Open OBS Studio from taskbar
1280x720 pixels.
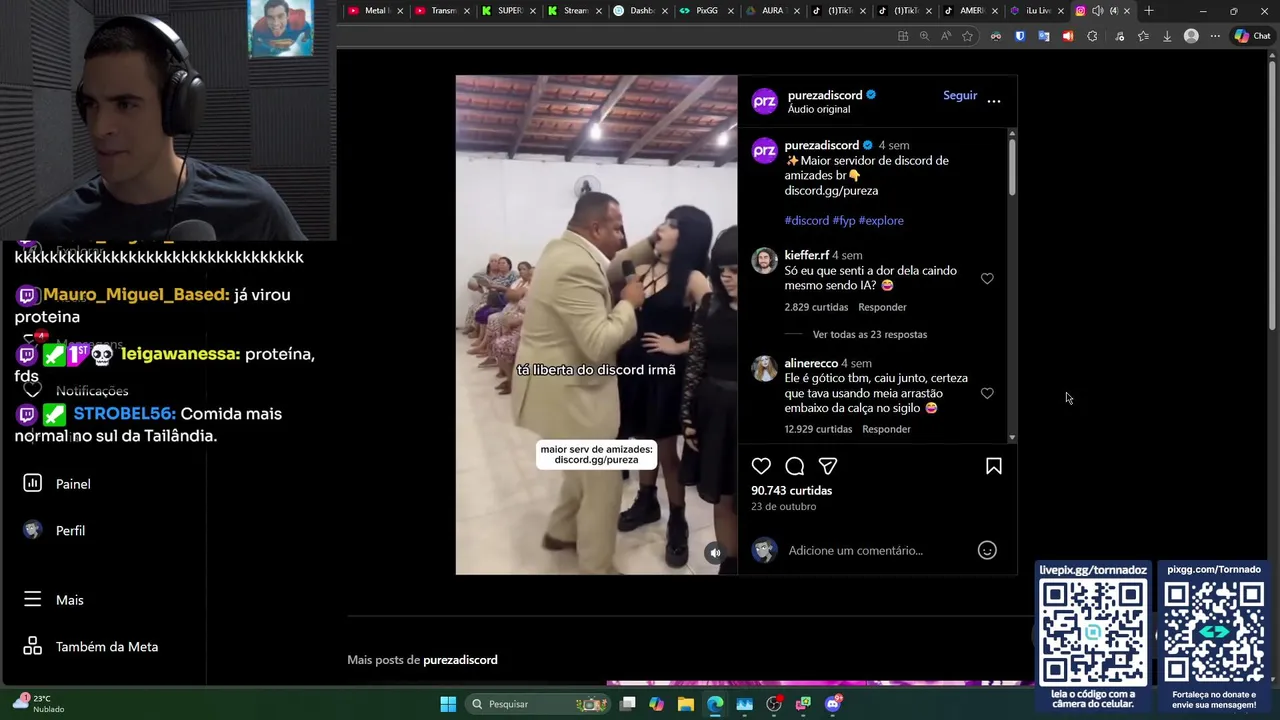tap(774, 704)
